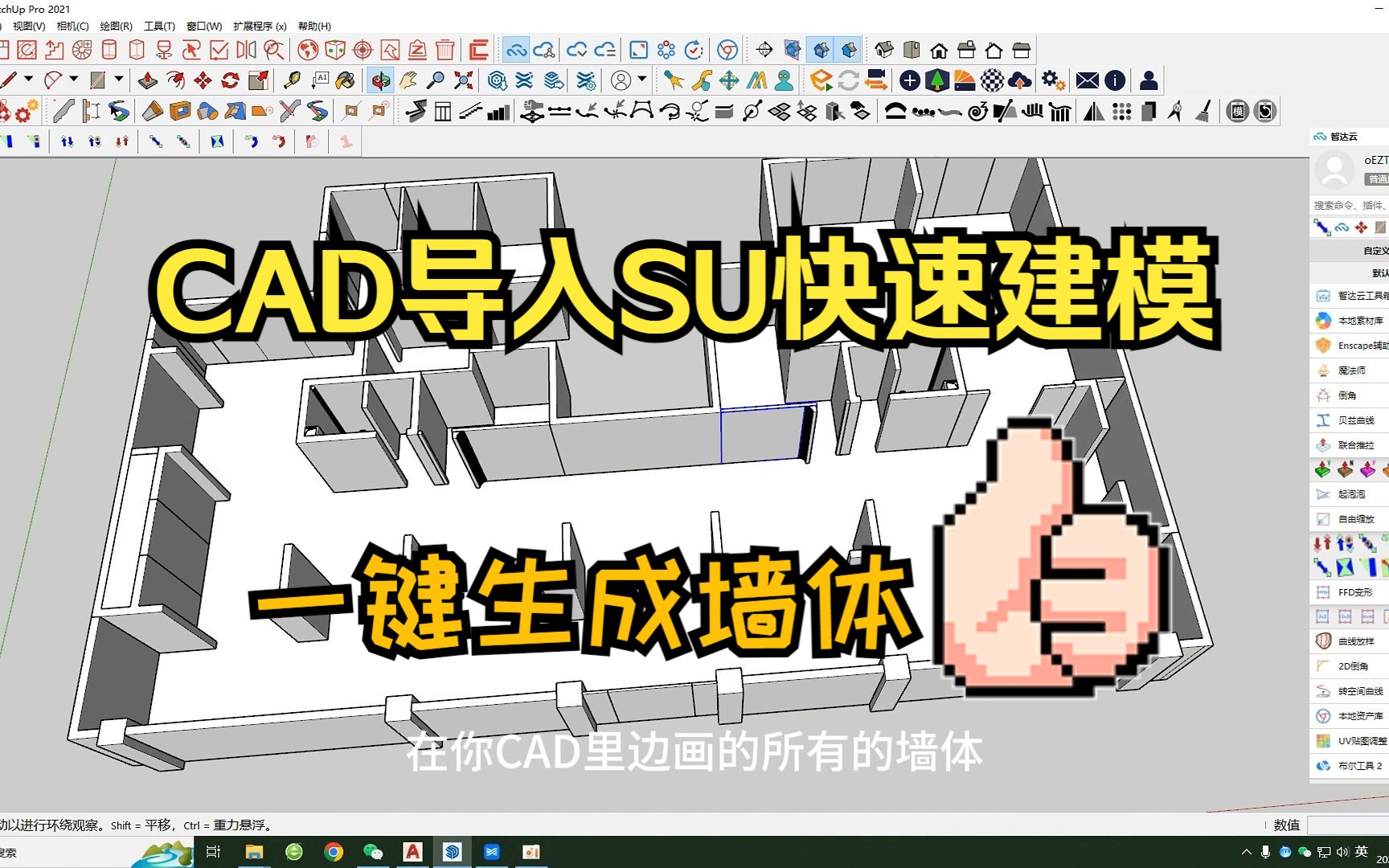This screenshot has height=868, width=1389.
Task: Open Chrome from the taskbar
Action: click(334, 852)
